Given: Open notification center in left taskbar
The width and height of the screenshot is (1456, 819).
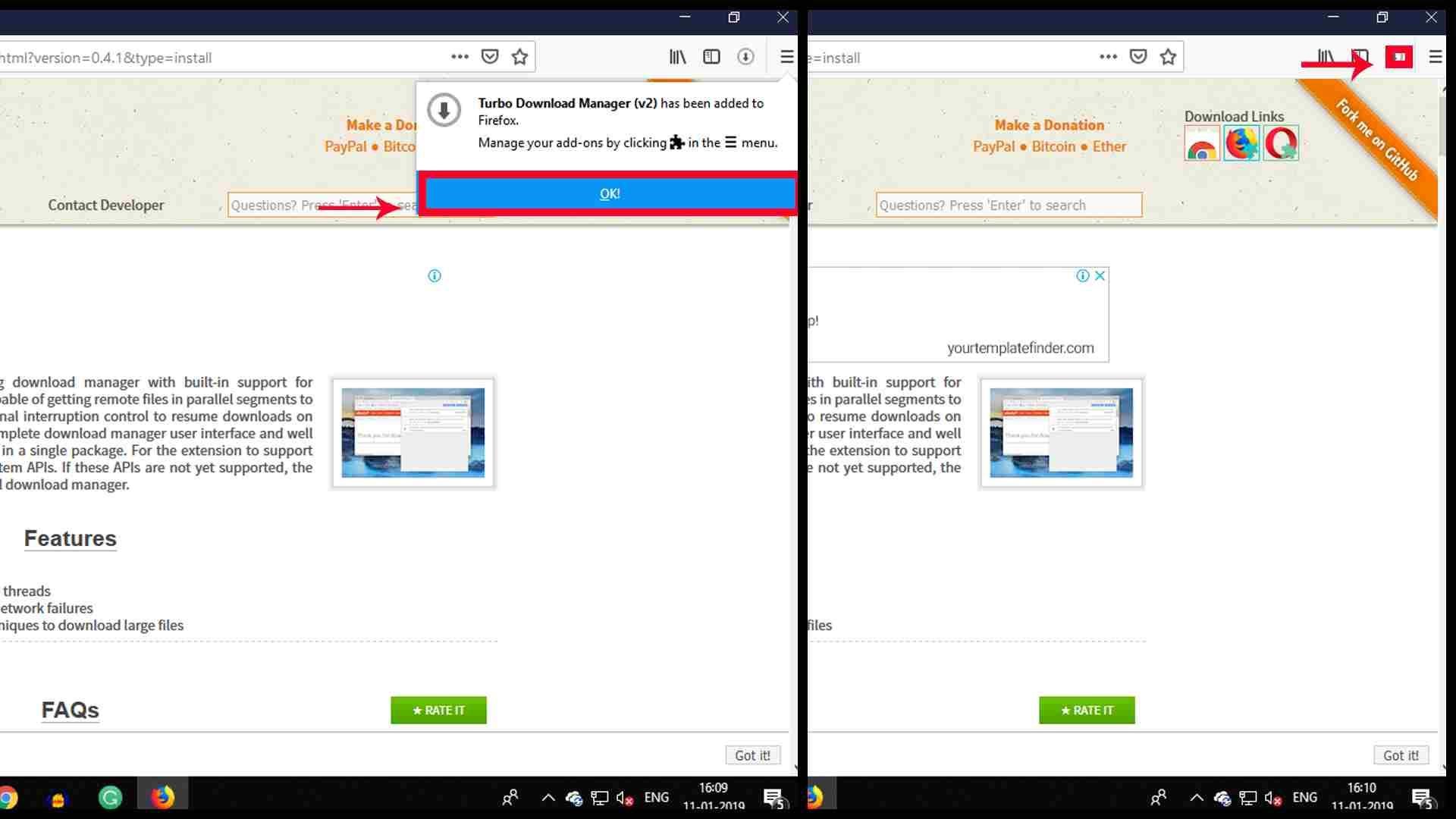Looking at the screenshot, I should [x=773, y=799].
